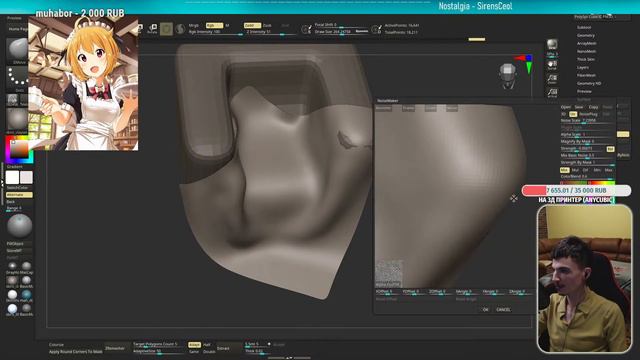Adjust the Noise Scale slider
This screenshot has width=640, height=360.
(587, 121)
